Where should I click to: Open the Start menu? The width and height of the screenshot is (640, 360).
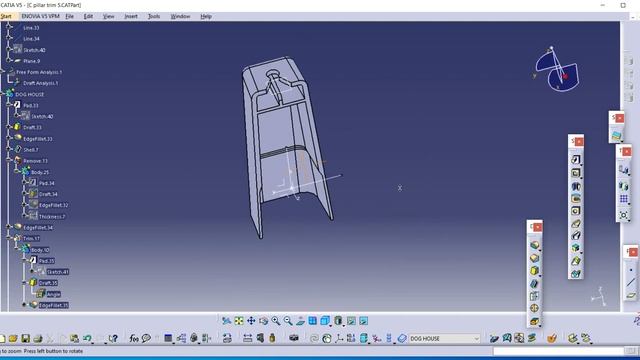coord(6,16)
